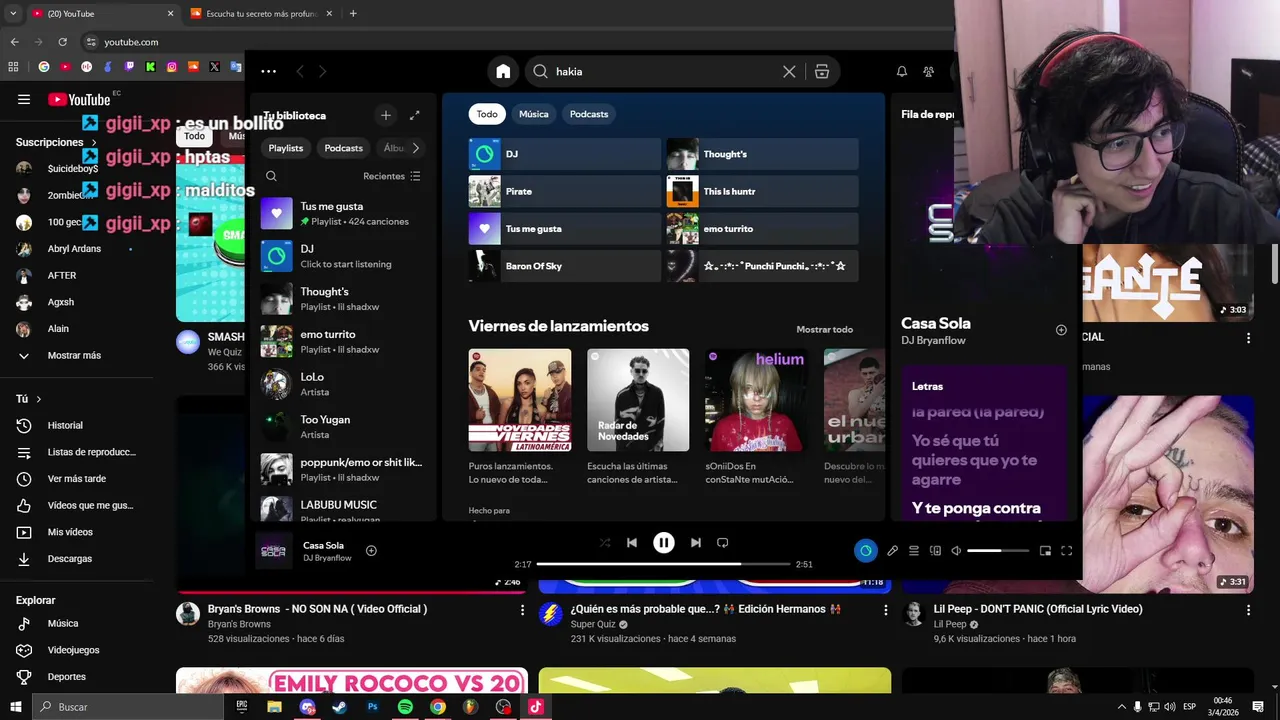Open Spotify miniplayer
Image resolution: width=1280 pixels, height=720 pixels.
(1045, 550)
